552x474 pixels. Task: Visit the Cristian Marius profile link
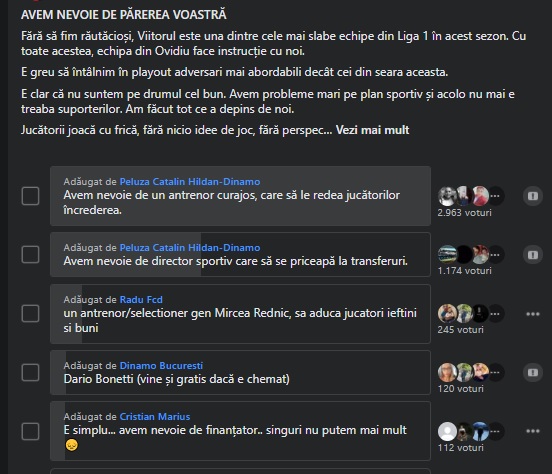(x=155, y=417)
